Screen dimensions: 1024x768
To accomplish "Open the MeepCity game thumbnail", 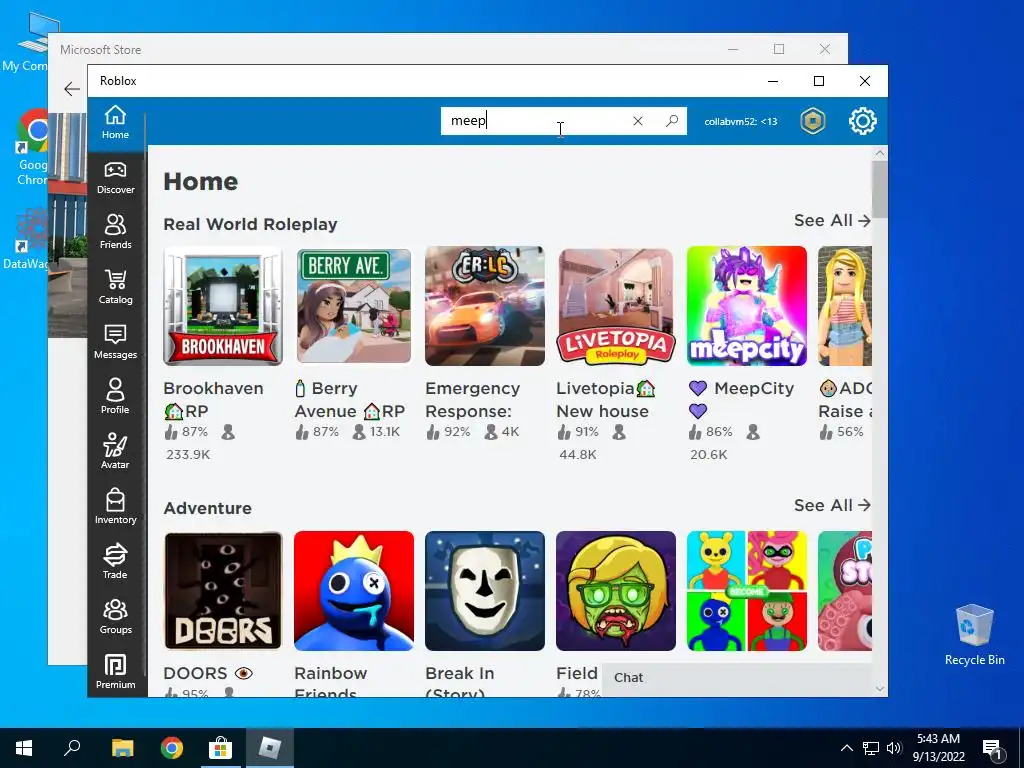I will 746,306.
